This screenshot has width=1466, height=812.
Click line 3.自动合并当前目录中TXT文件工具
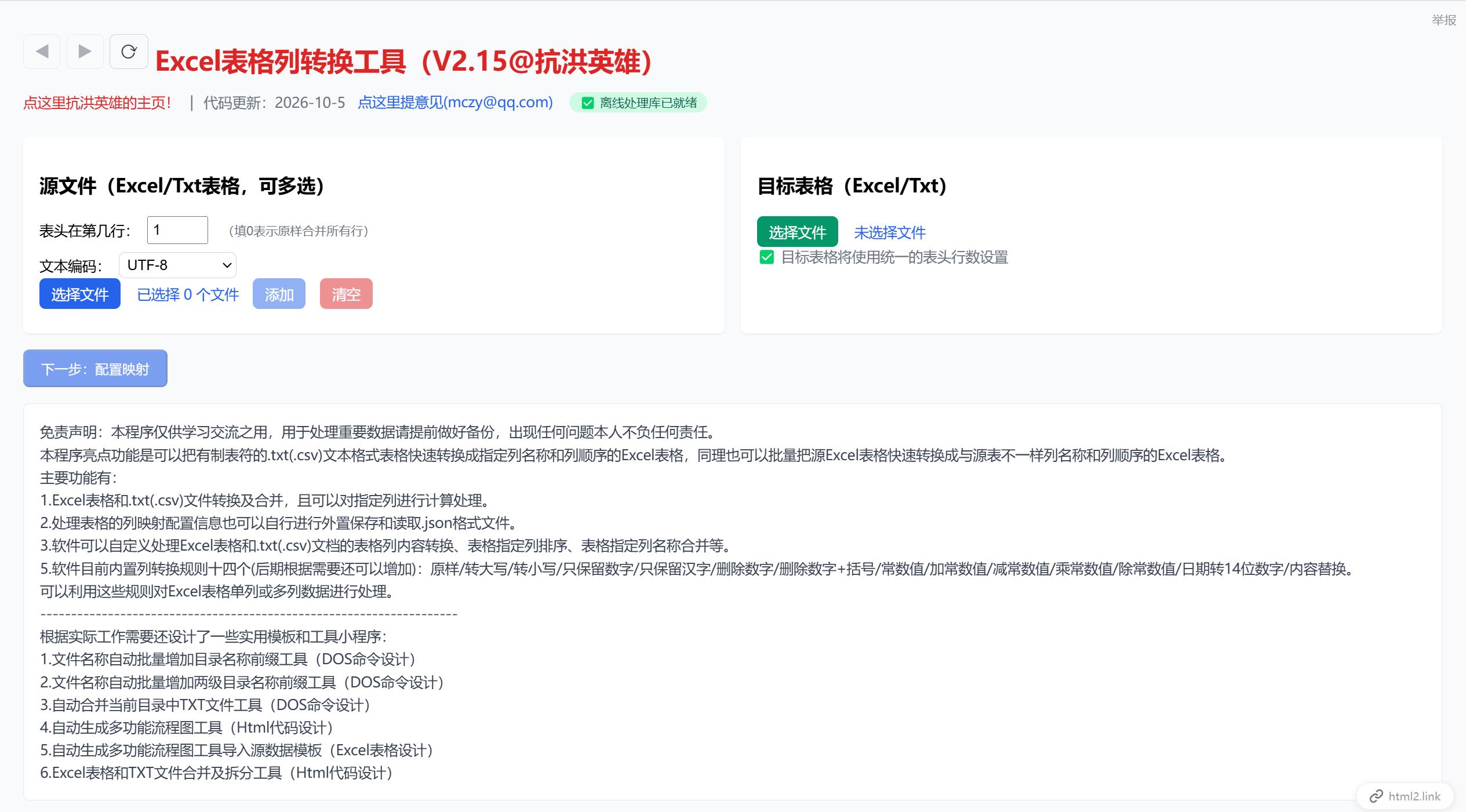206,705
